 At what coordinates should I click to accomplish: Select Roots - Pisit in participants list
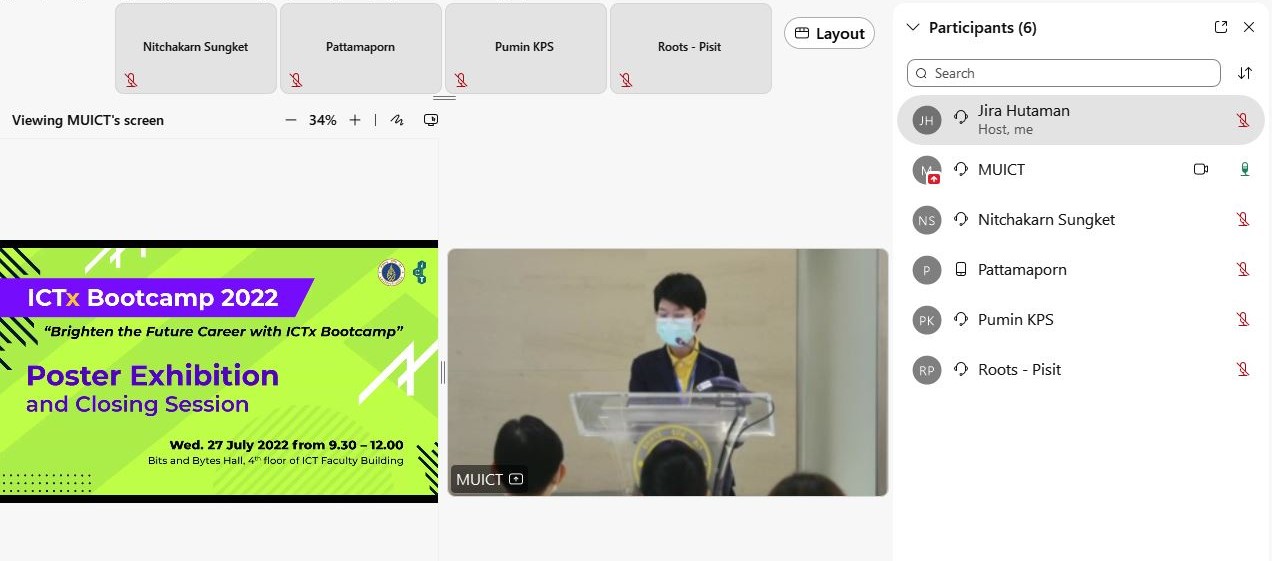coord(1019,370)
